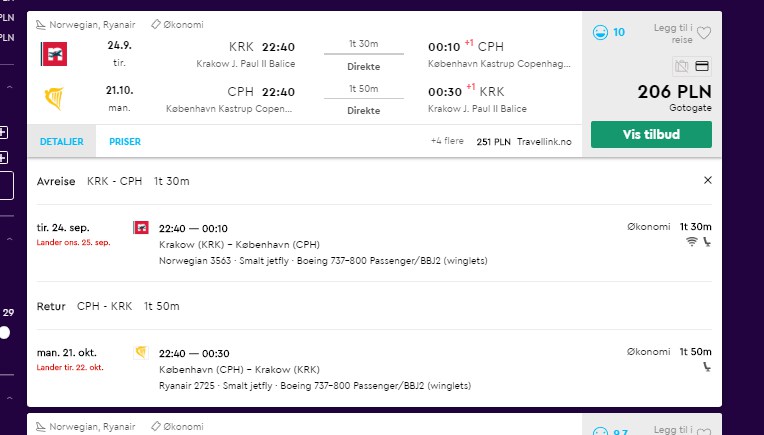Click the credit card payment icon

click(x=702, y=66)
